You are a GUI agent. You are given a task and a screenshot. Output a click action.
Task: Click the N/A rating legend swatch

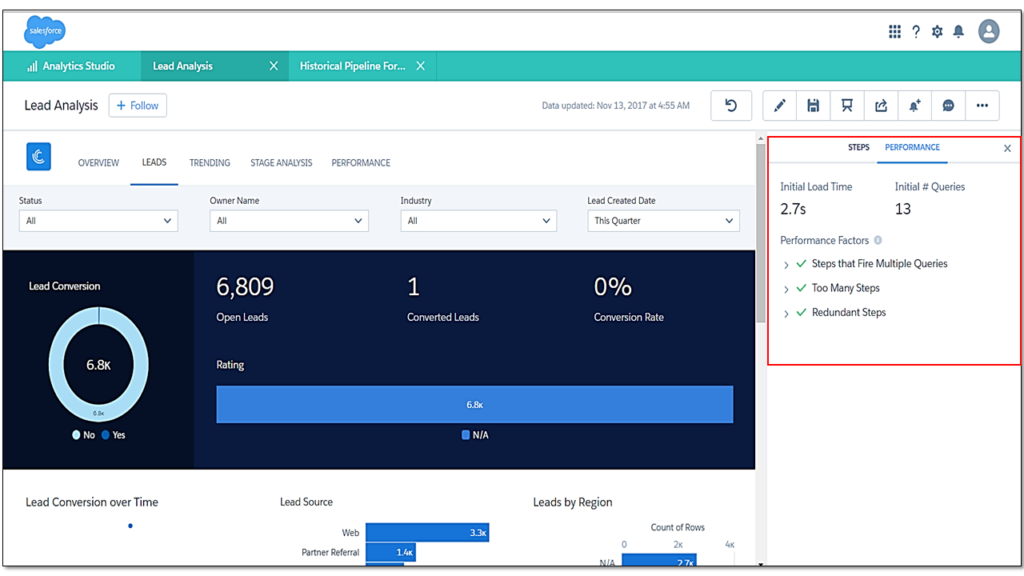click(x=466, y=435)
